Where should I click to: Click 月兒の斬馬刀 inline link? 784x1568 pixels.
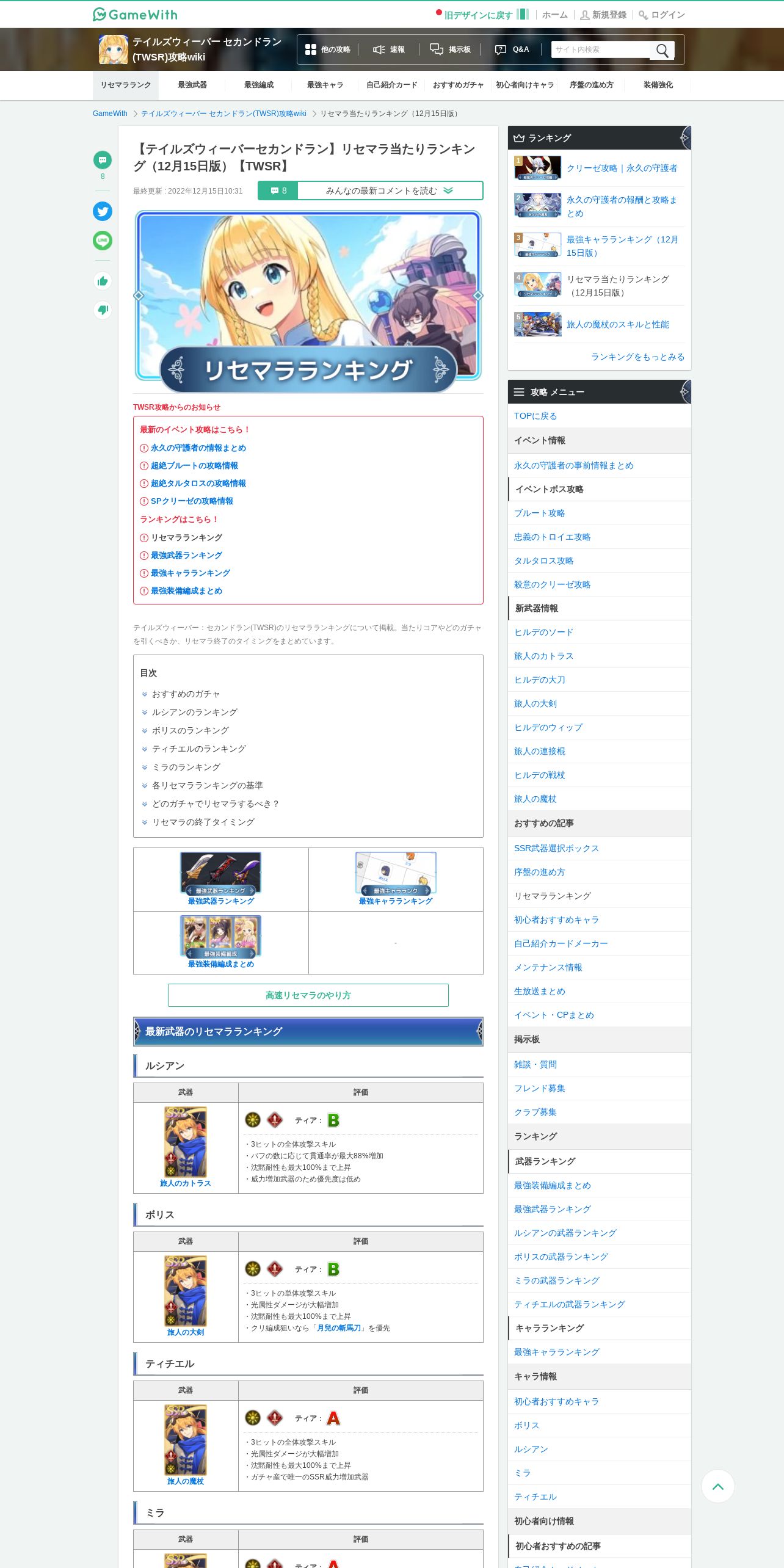point(339,1328)
